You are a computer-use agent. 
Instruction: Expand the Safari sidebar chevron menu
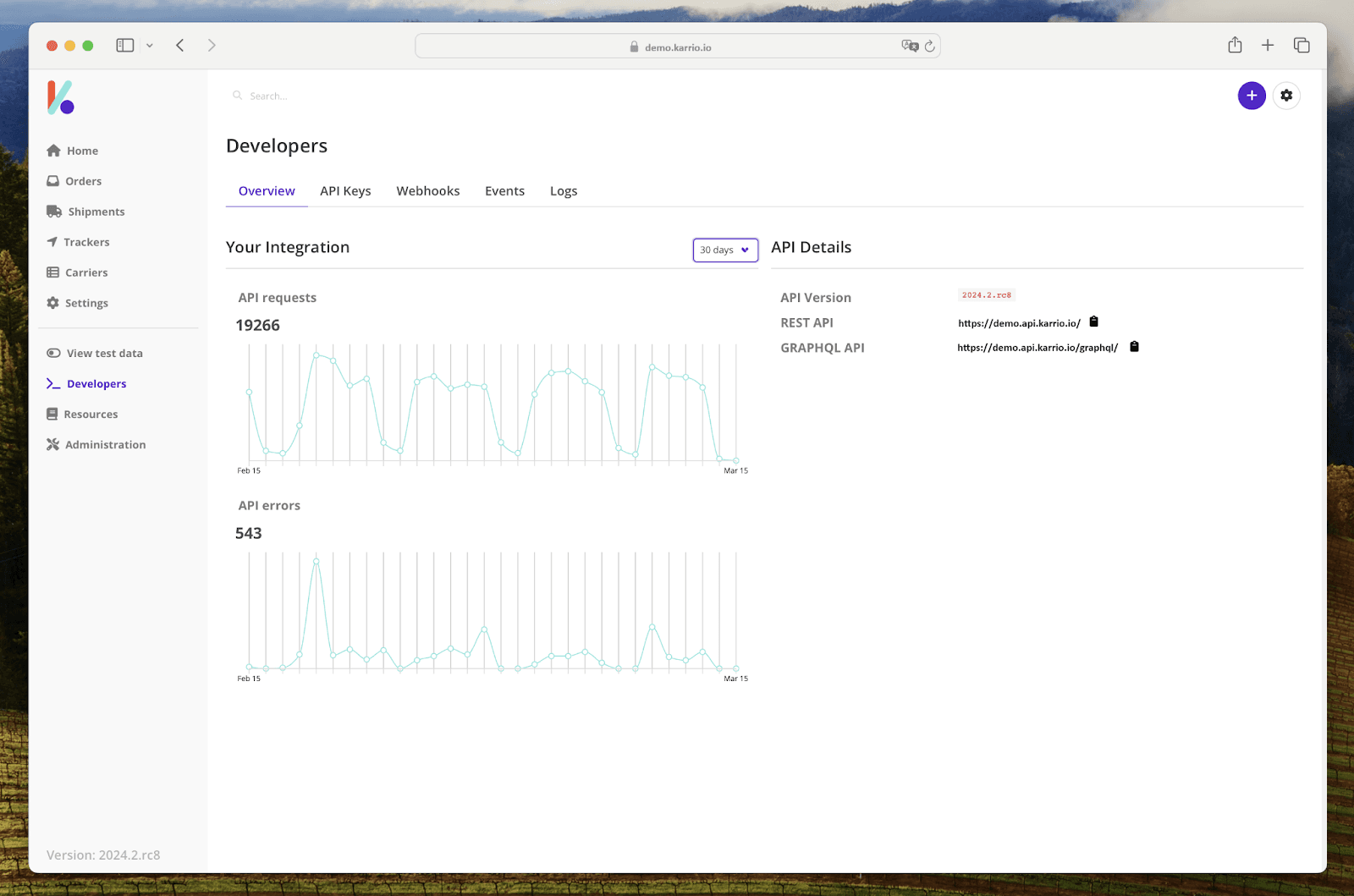(x=150, y=46)
